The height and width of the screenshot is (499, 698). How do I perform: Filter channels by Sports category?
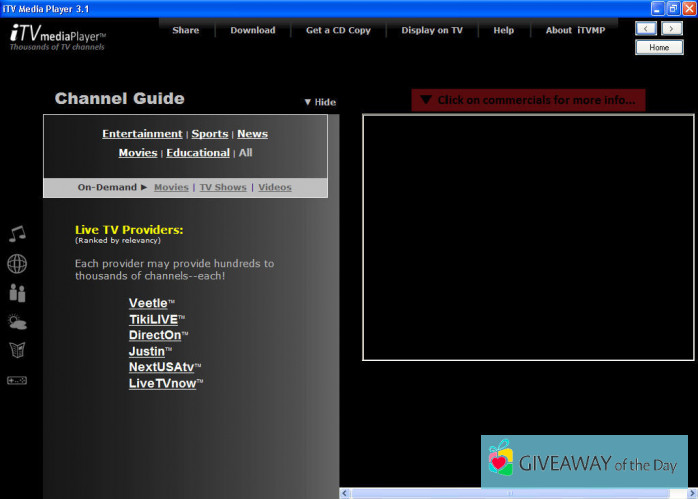click(210, 134)
